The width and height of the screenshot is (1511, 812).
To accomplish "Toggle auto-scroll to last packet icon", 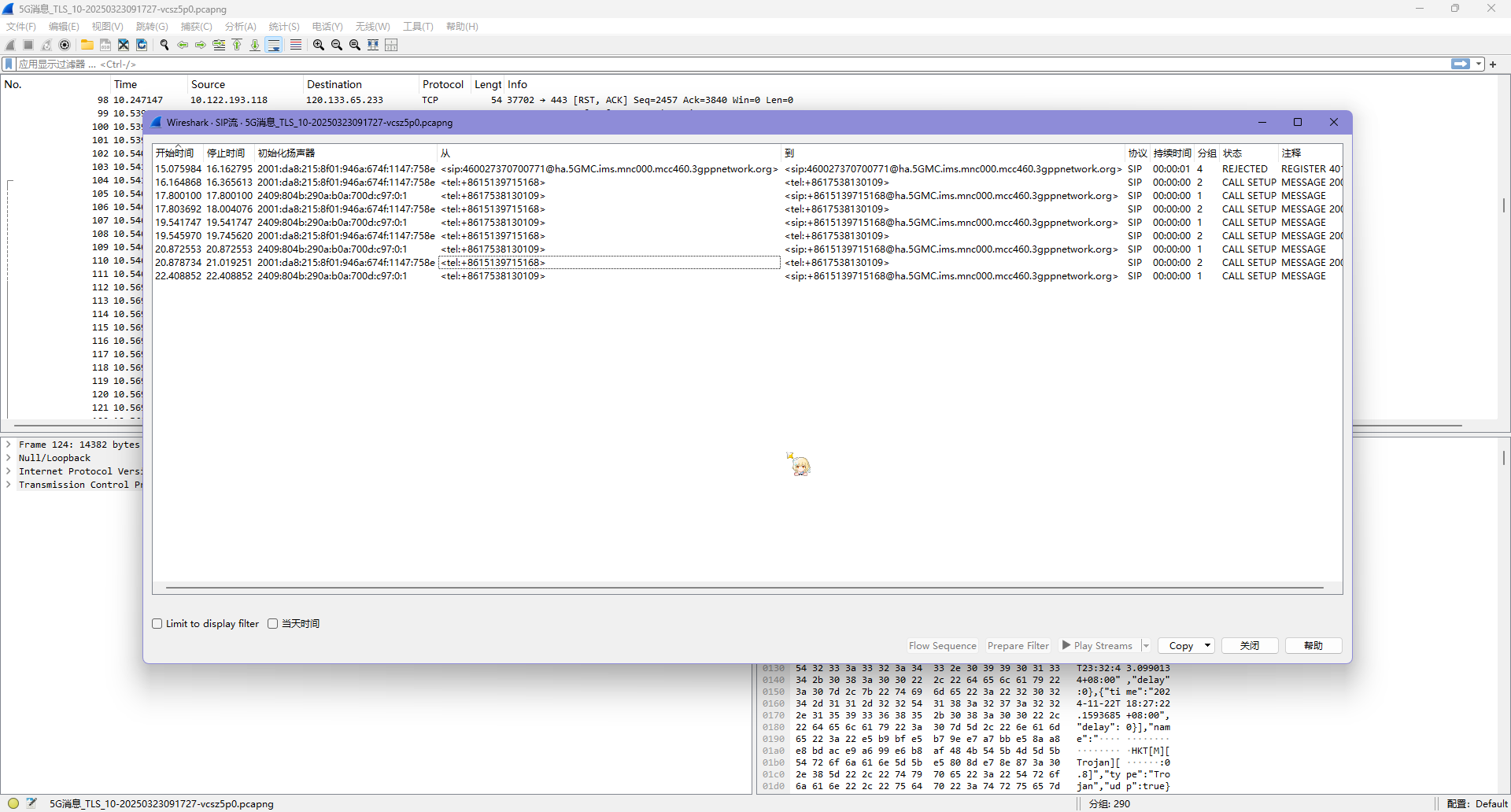I will click(274, 45).
